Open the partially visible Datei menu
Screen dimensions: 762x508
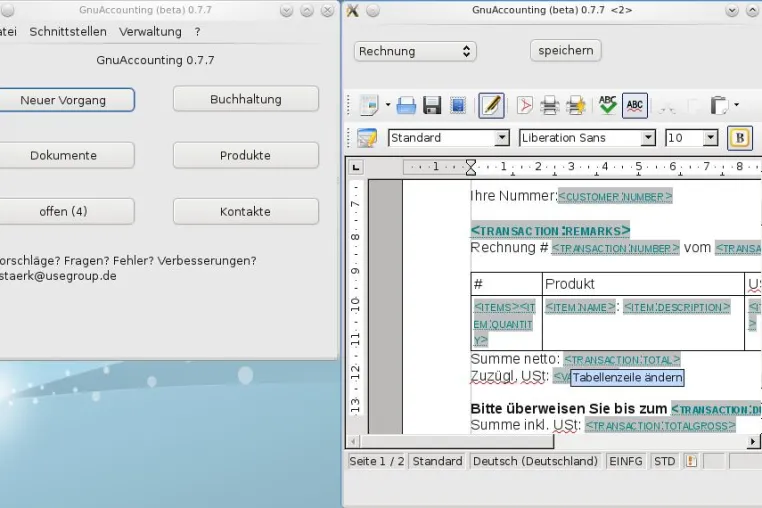pyautogui.click(x=8, y=32)
